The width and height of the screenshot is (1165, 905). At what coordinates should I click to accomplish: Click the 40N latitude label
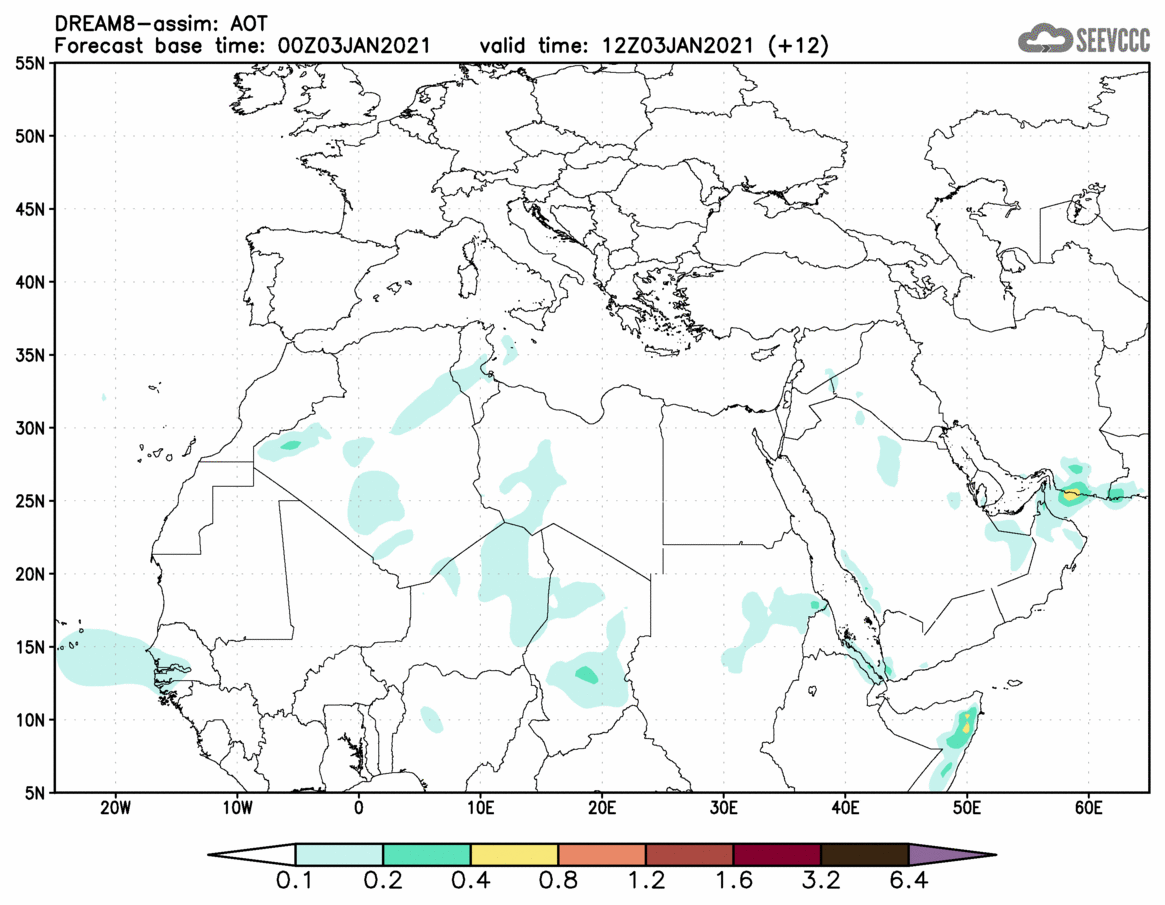click(30, 282)
